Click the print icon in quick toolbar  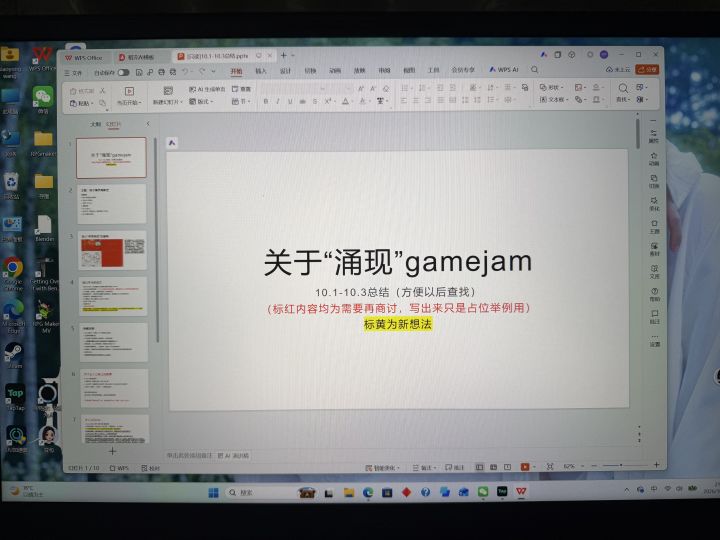pos(161,73)
